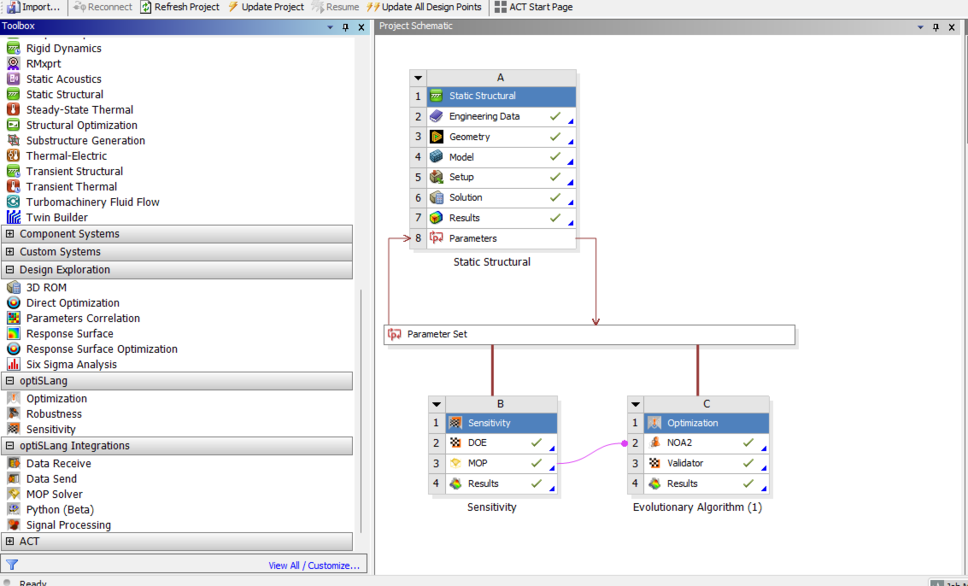Open the Toolbox panel options dropdown

tap(330, 27)
